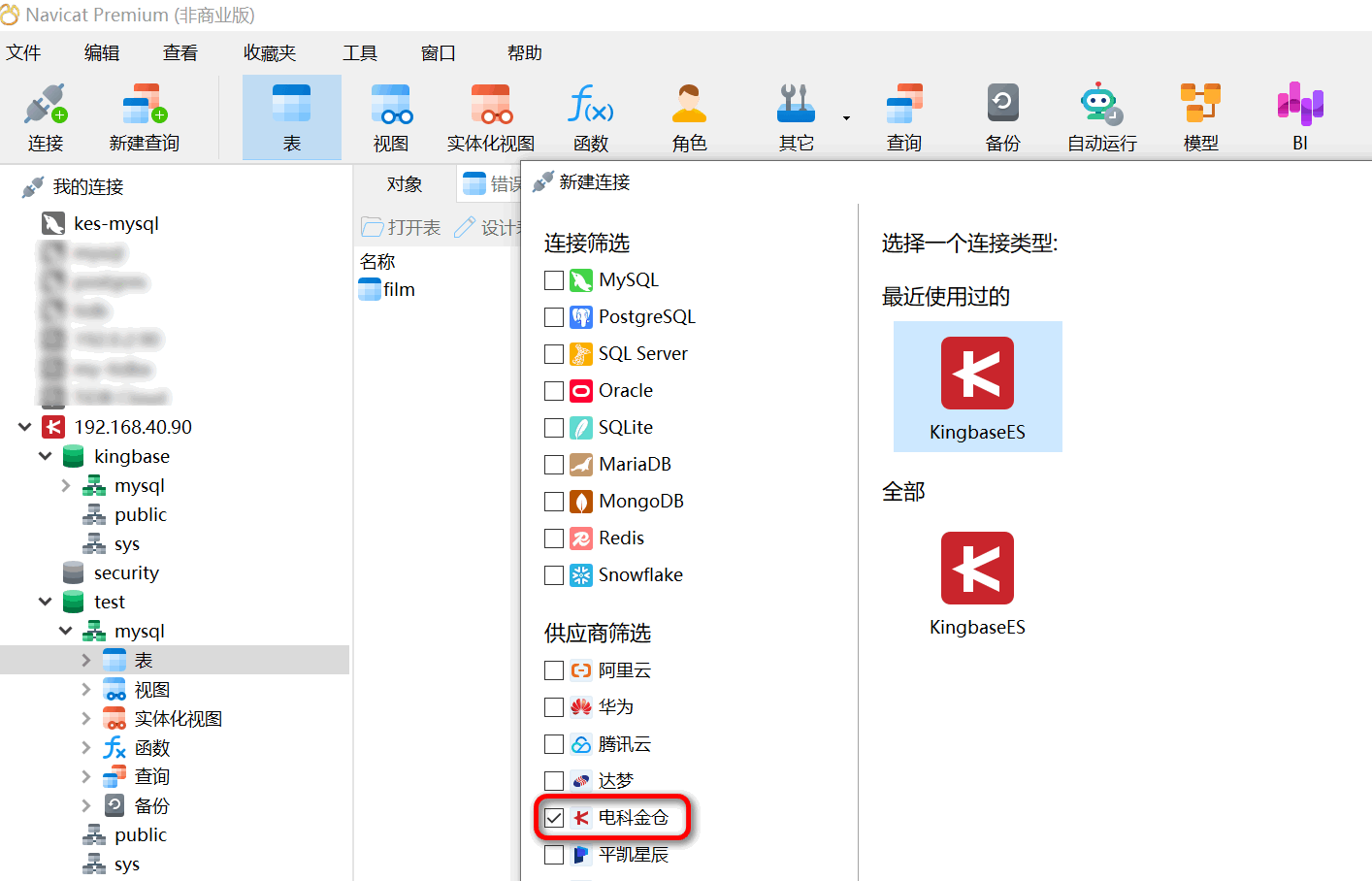The height and width of the screenshot is (881, 1372).
Task: Open the 查看 (View) menu
Action: point(180,53)
